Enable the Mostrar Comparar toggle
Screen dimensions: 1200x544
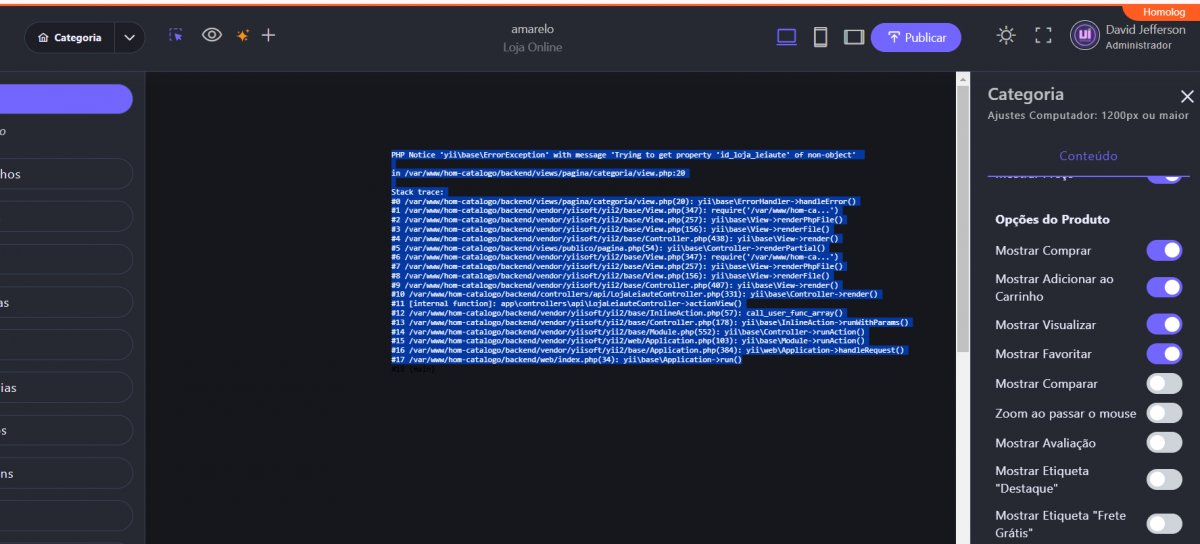click(1163, 383)
